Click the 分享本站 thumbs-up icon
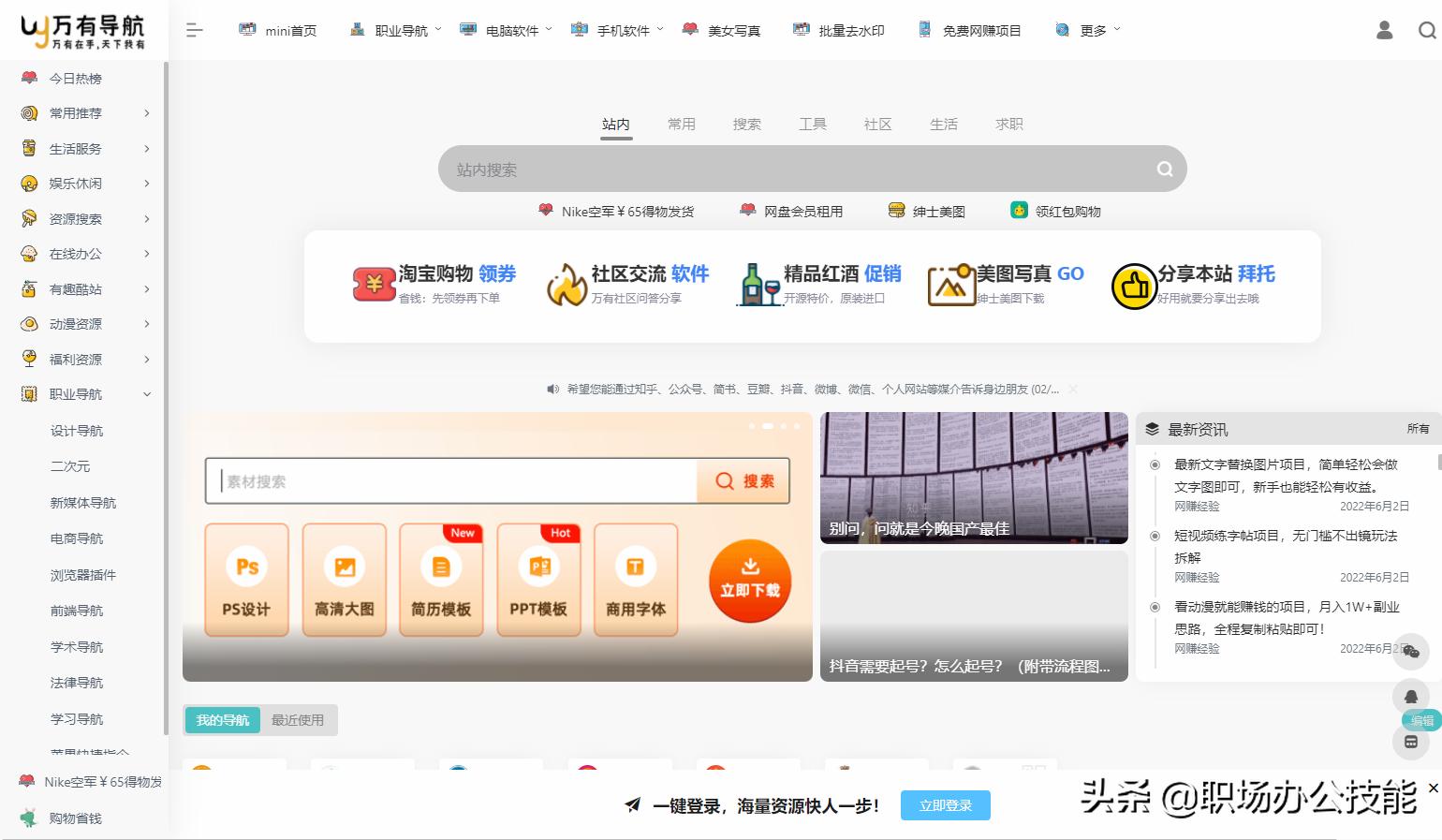Viewport: 1442px width, 840px height. [1133, 286]
